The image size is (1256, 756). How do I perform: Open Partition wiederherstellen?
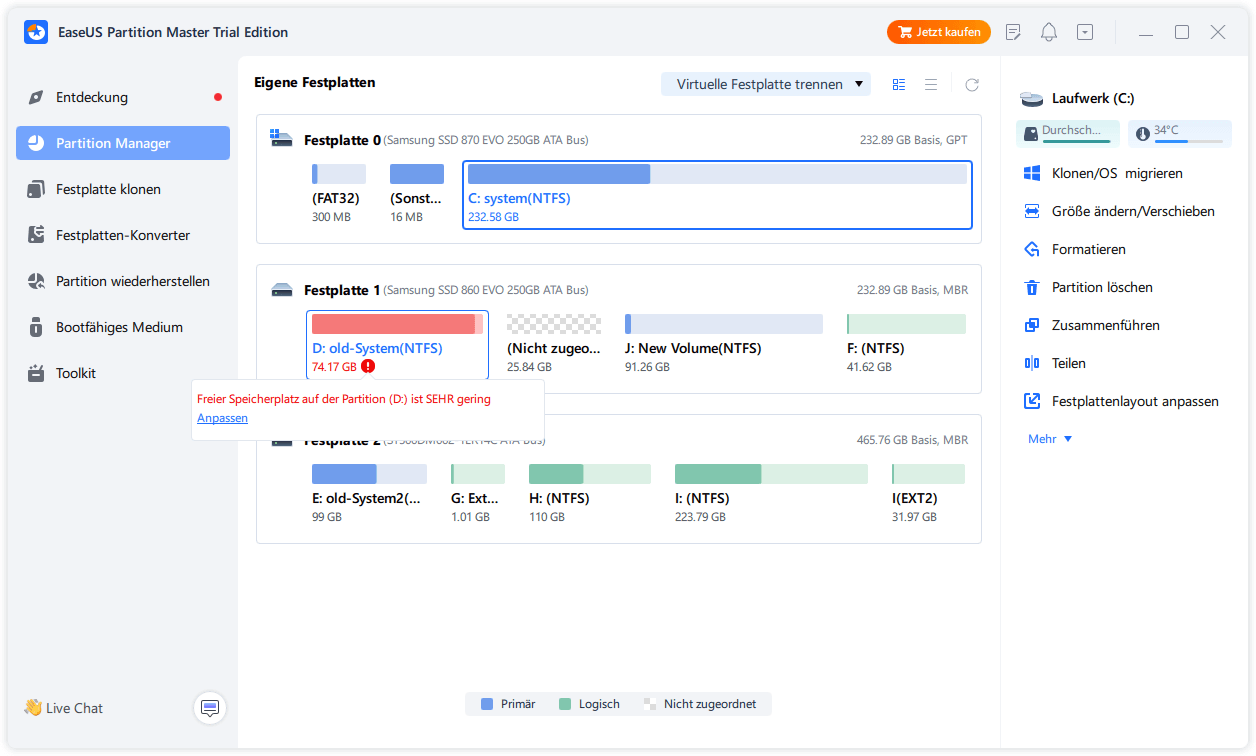123,281
